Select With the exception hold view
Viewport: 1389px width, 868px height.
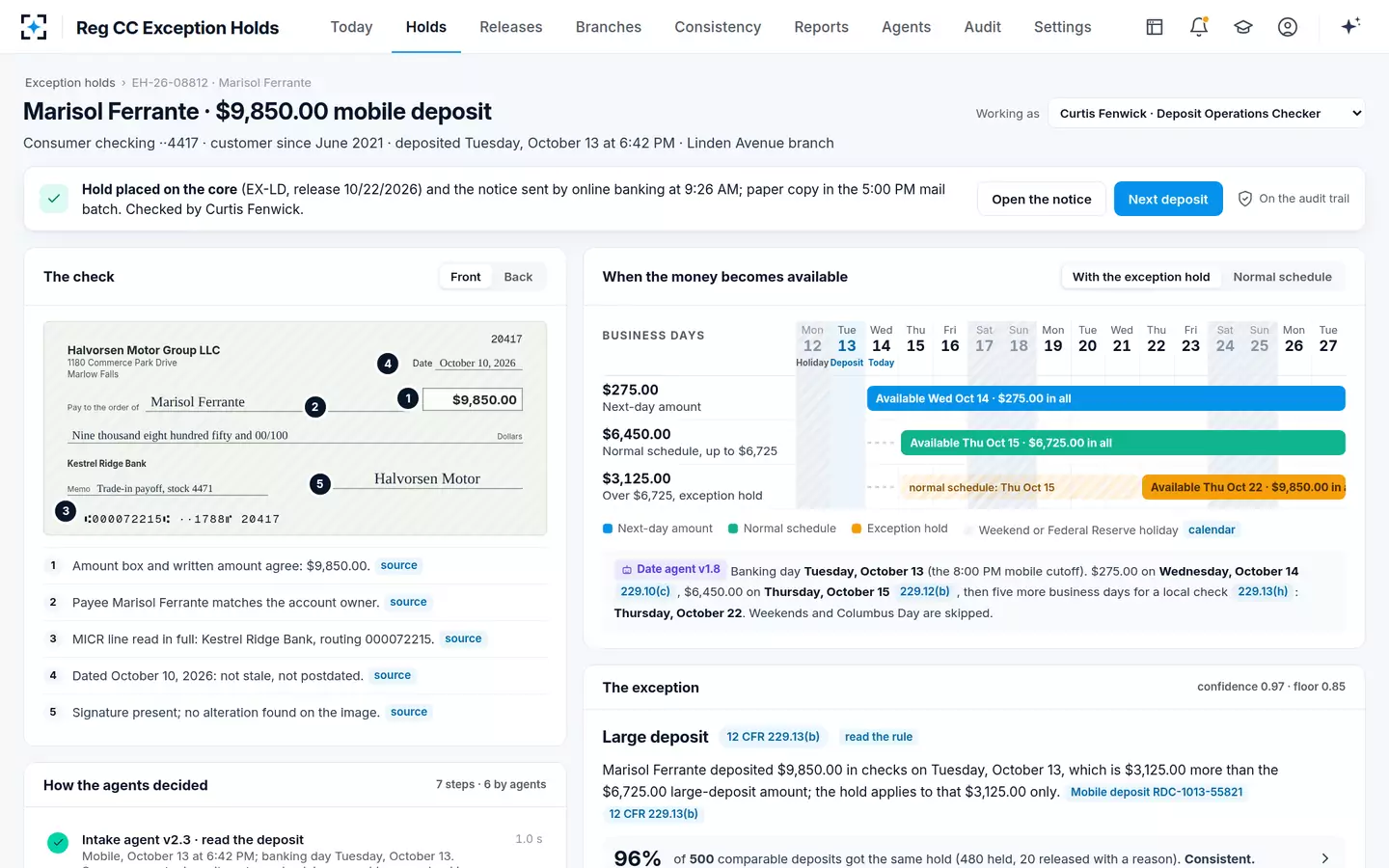coord(1141,277)
